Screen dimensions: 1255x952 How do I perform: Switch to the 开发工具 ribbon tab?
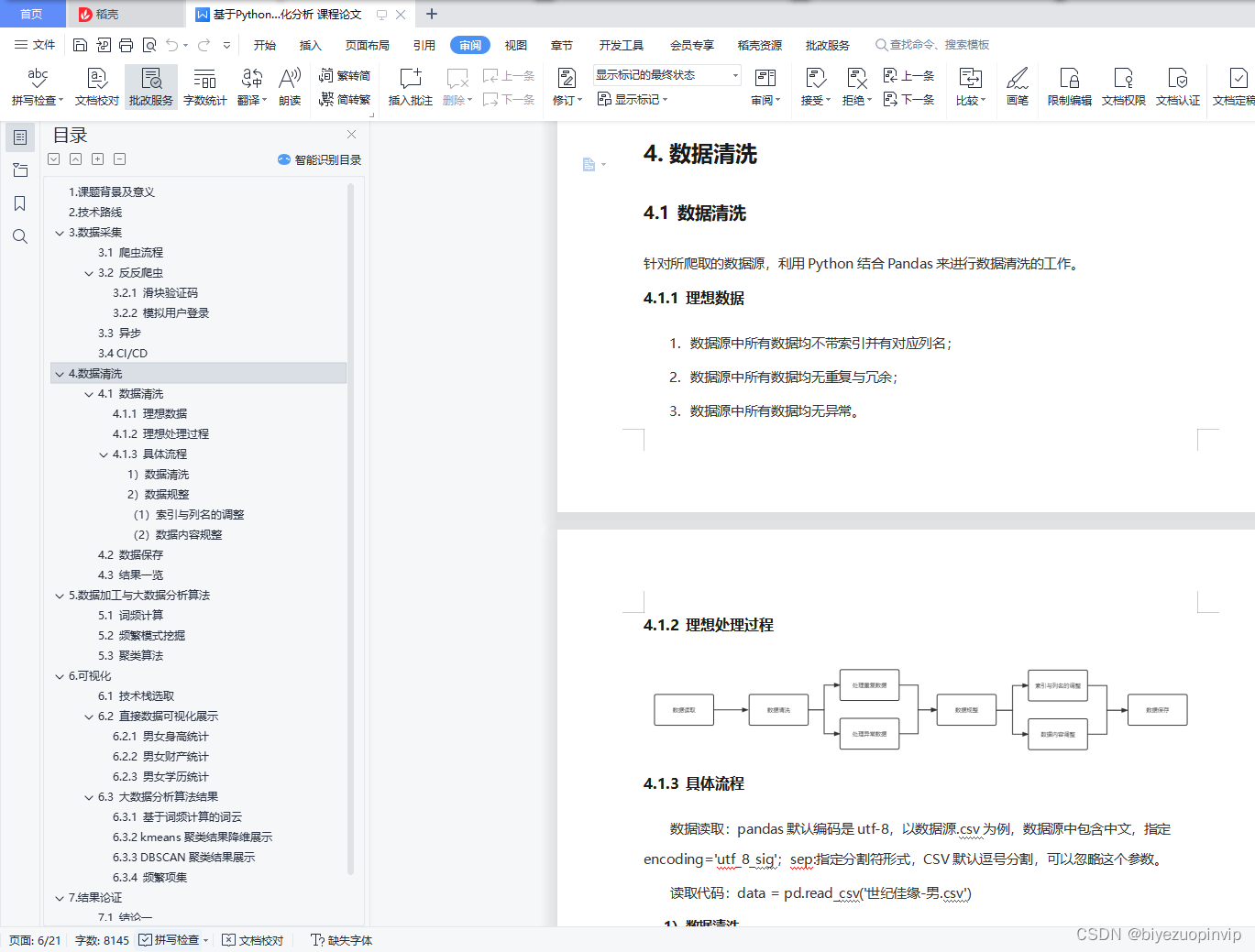pyautogui.click(x=622, y=45)
